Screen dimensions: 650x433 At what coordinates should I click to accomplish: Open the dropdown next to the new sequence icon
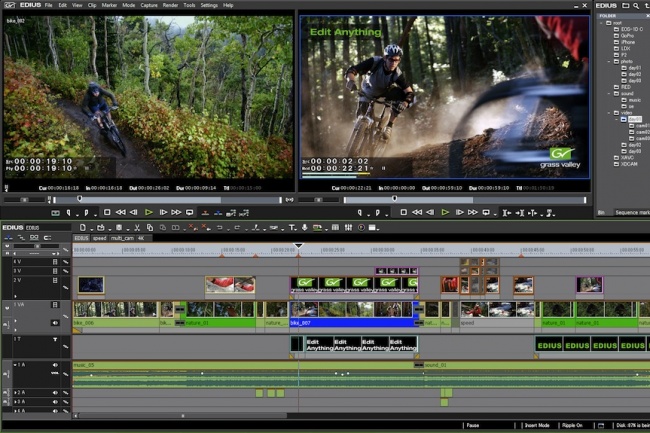(91, 229)
